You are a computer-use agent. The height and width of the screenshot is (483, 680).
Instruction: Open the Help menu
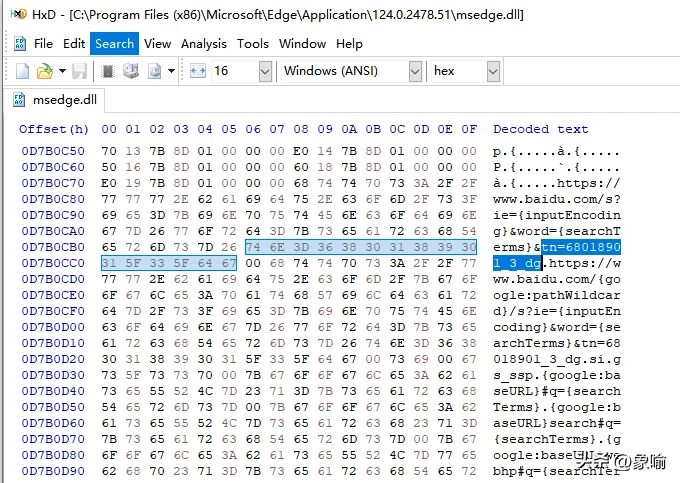[349, 44]
